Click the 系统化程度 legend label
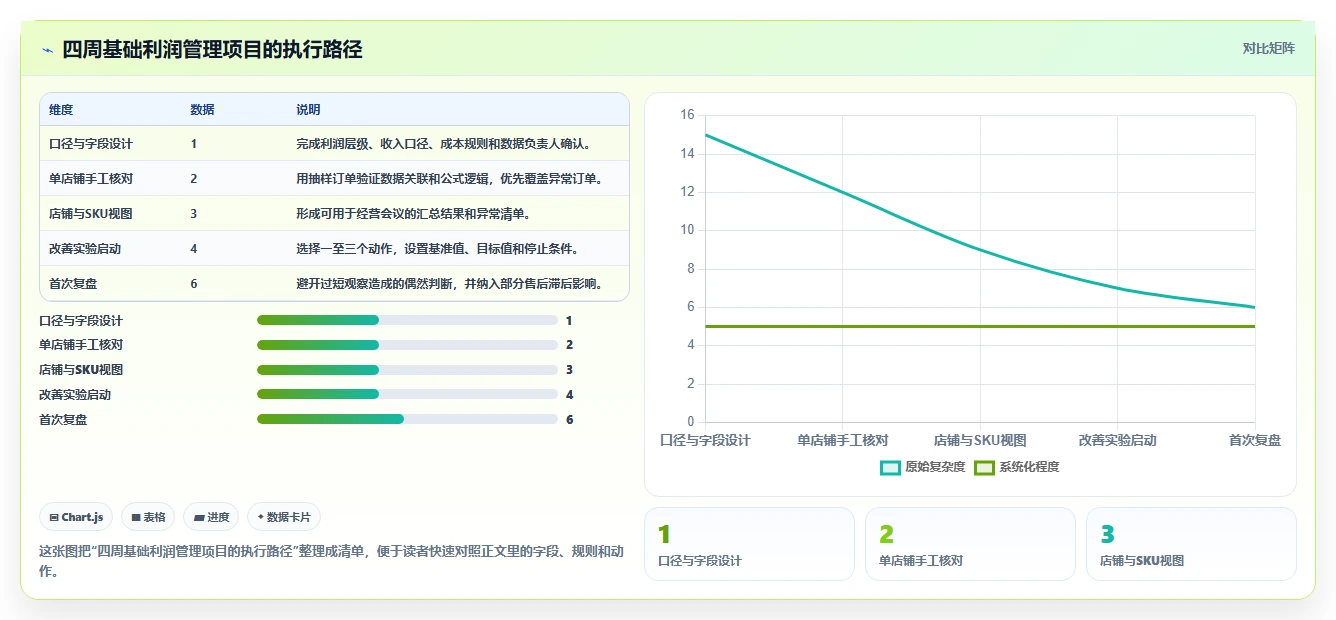The width and height of the screenshot is (1336, 620). click(x=1029, y=467)
